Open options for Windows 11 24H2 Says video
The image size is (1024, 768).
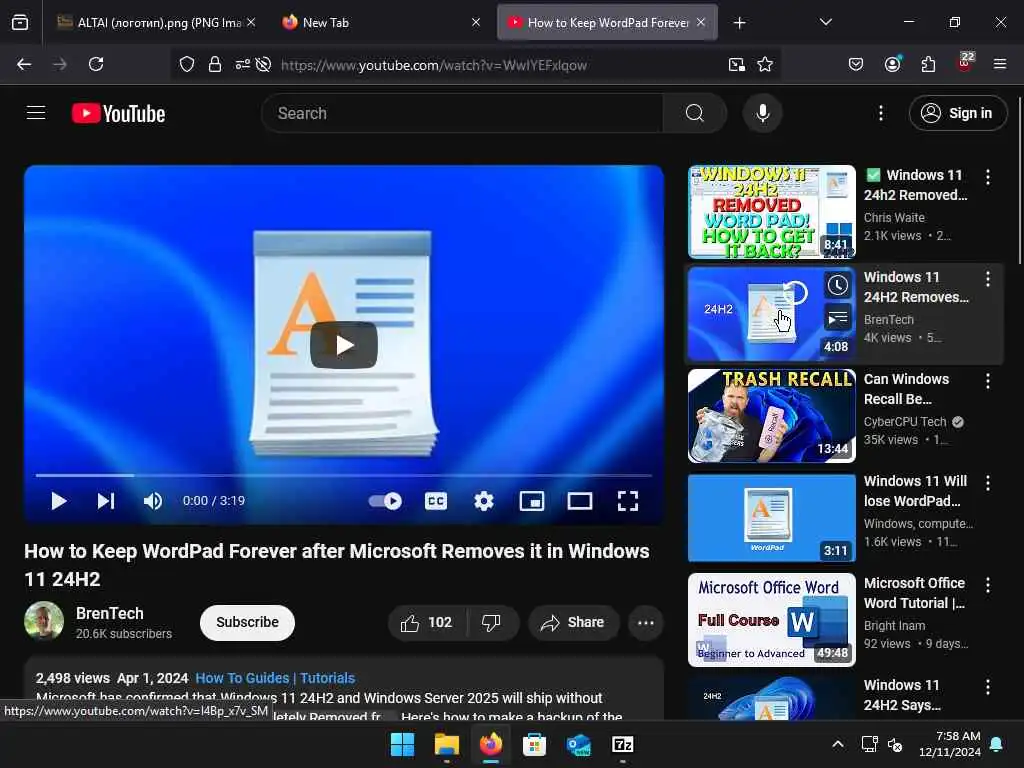pos(987,687)
